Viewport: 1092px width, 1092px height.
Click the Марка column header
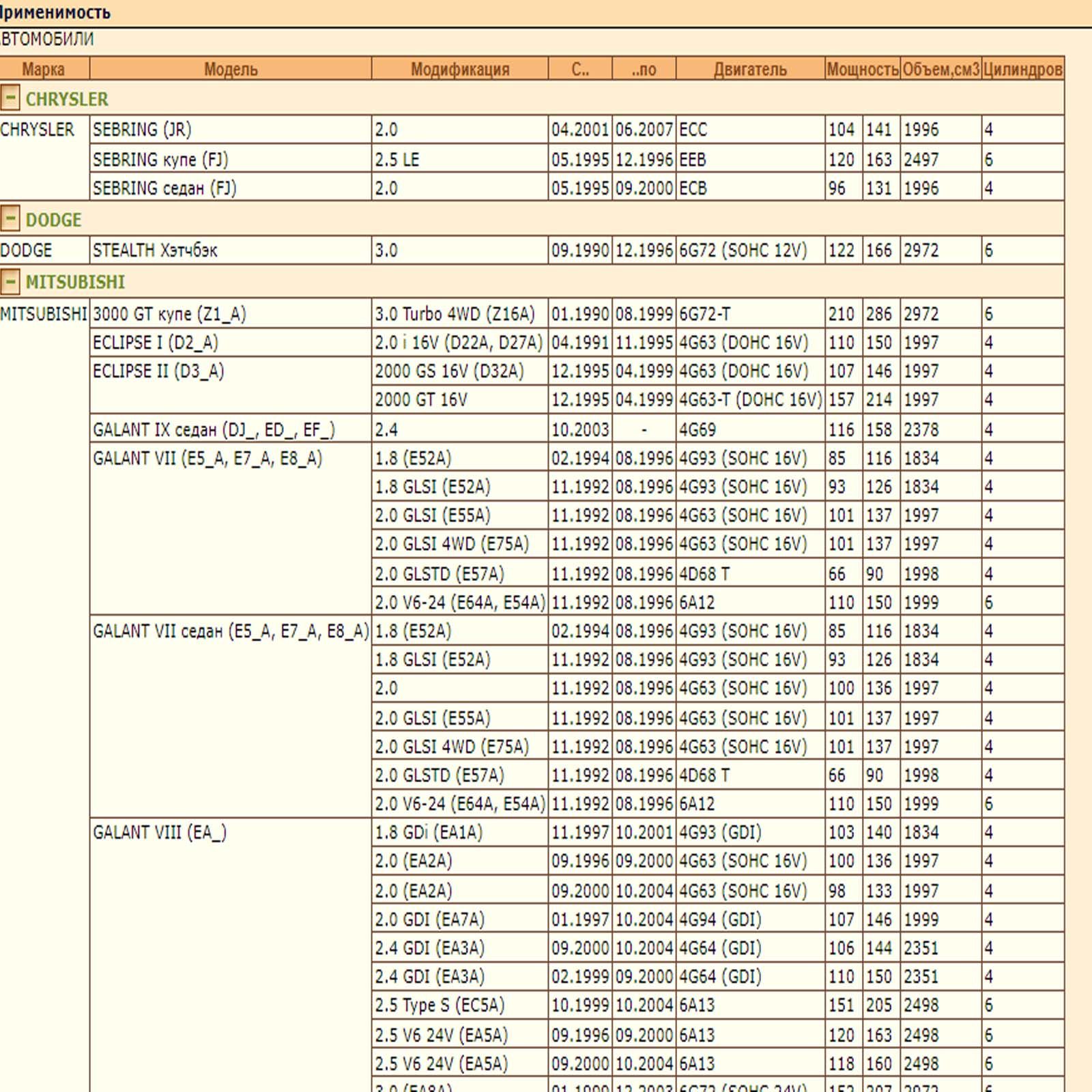click(44, 69)
